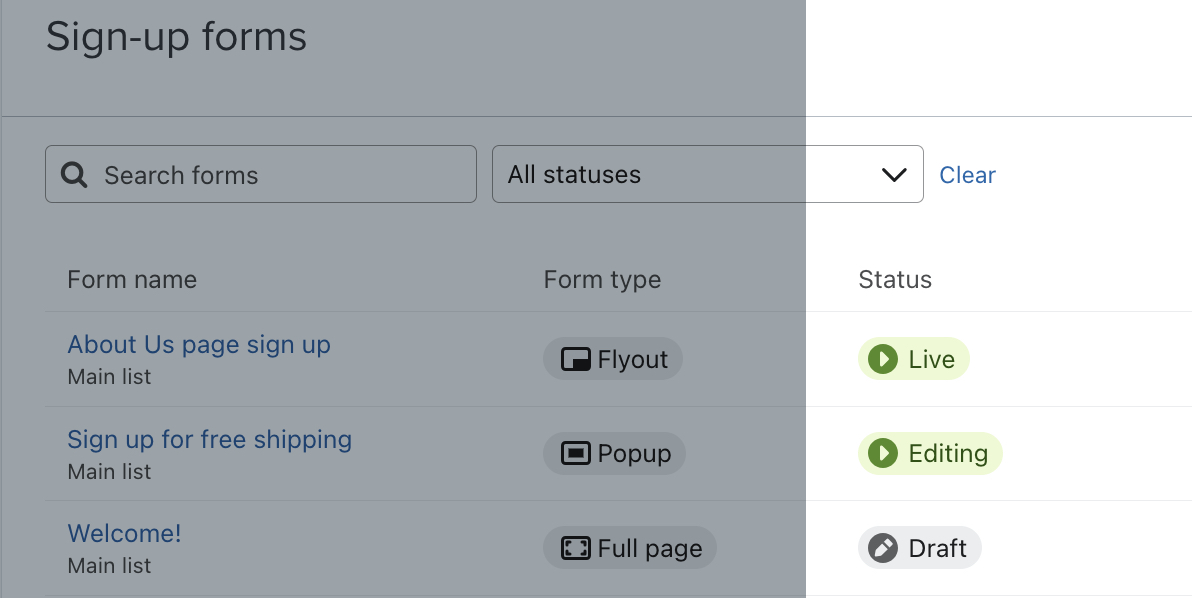Click the Flyout form type badge
This screenshot has width=1192, height=598.
tap(613, 359)
